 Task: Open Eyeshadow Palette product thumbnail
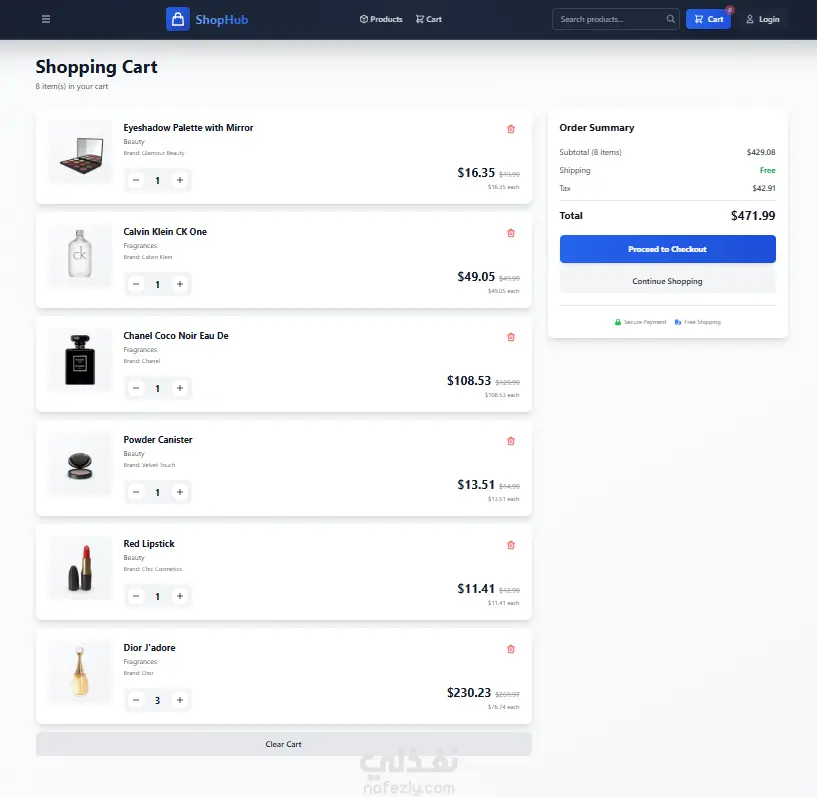pos(80,152)
